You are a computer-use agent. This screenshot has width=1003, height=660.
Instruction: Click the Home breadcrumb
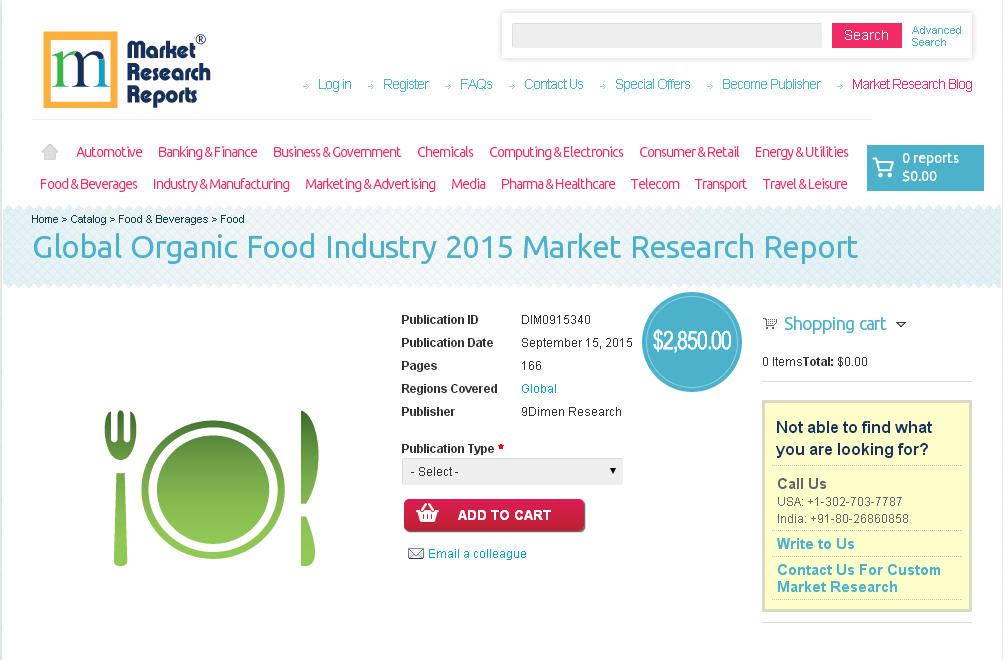(x=45, y=219)
